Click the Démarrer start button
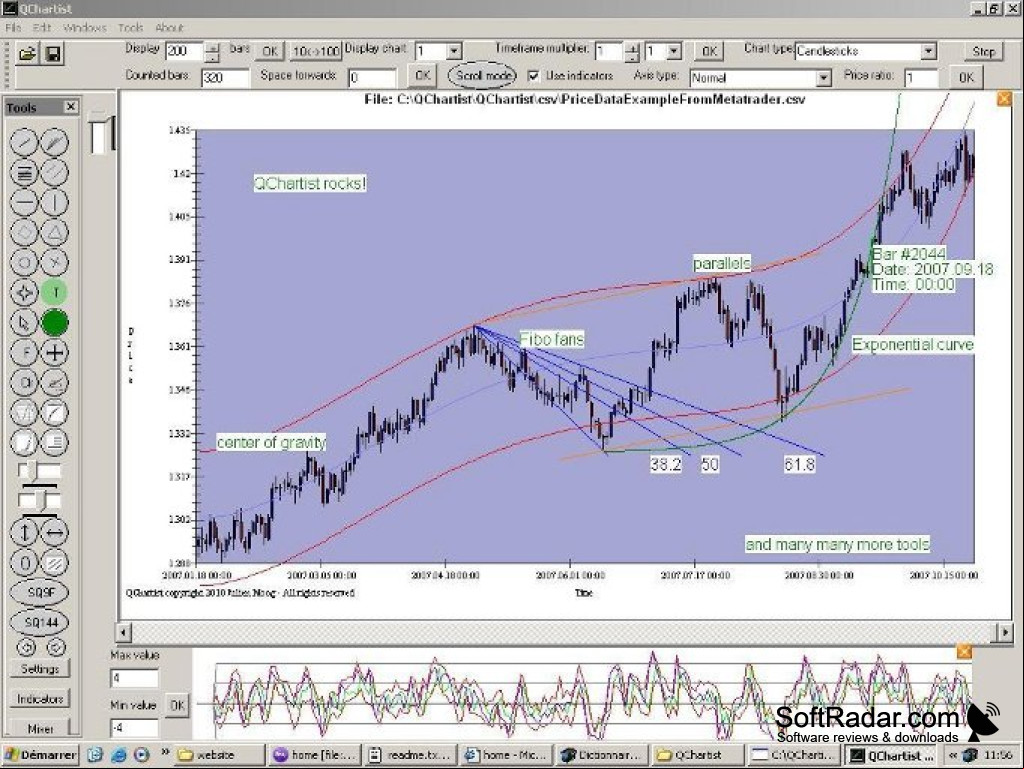This screenshot has width=1024, height=769. [40, 755]
